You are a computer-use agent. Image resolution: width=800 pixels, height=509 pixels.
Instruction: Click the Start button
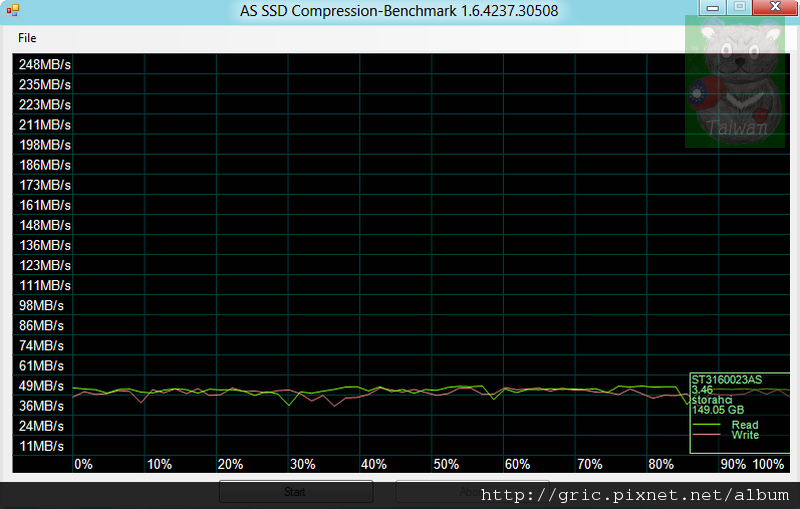click(295, 492)
